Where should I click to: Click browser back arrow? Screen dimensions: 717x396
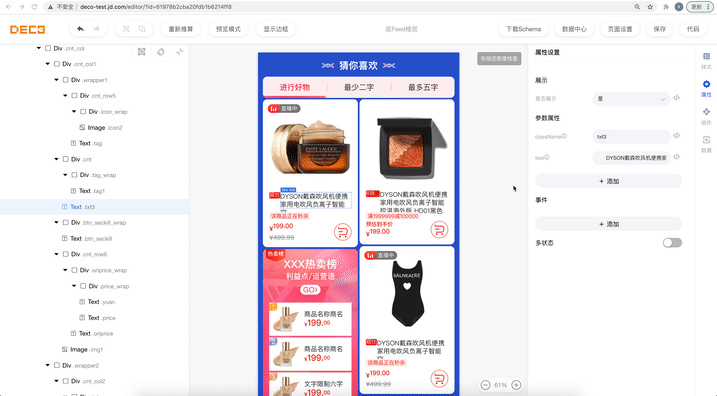(9, 7)
